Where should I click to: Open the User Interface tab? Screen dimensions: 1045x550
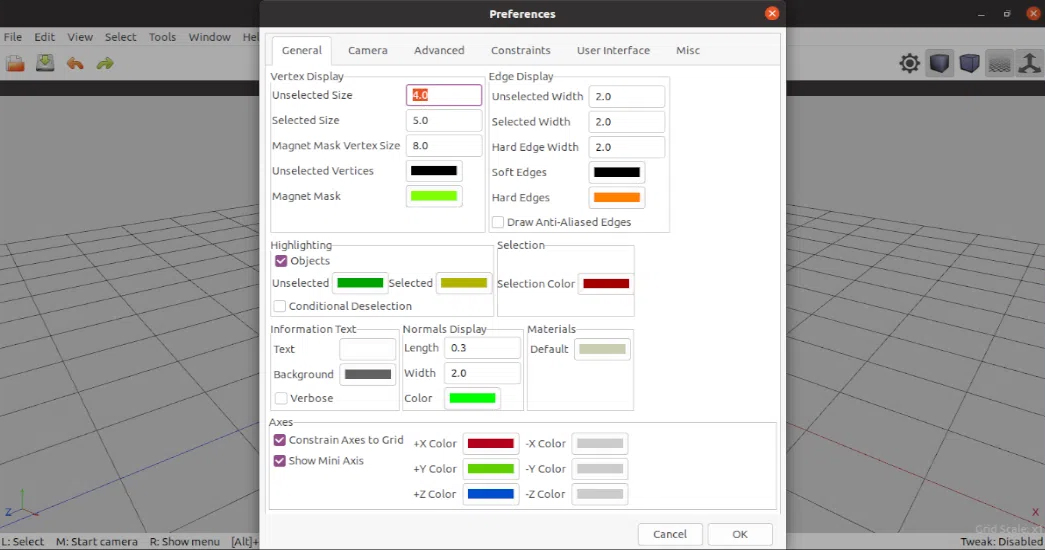click(613, 50)
